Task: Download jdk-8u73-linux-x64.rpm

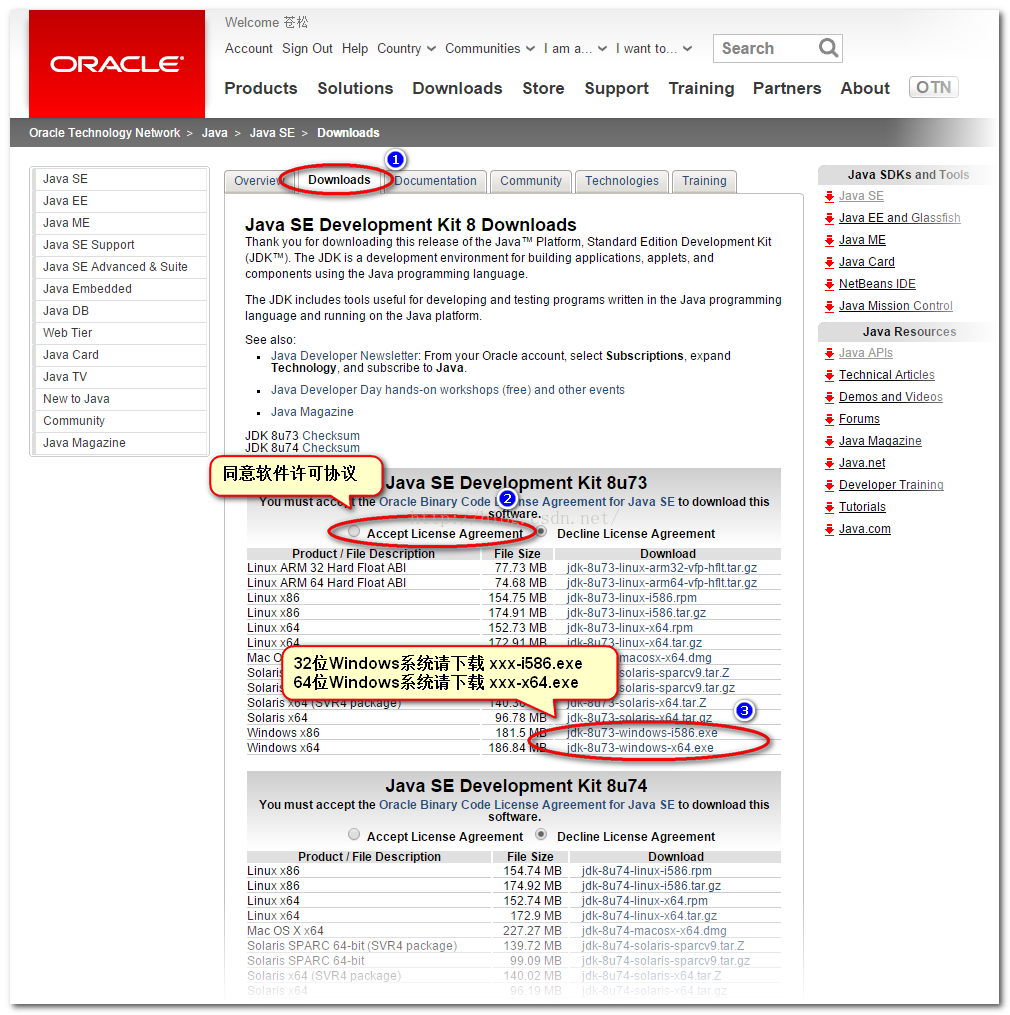Action: tap(629, 628)
